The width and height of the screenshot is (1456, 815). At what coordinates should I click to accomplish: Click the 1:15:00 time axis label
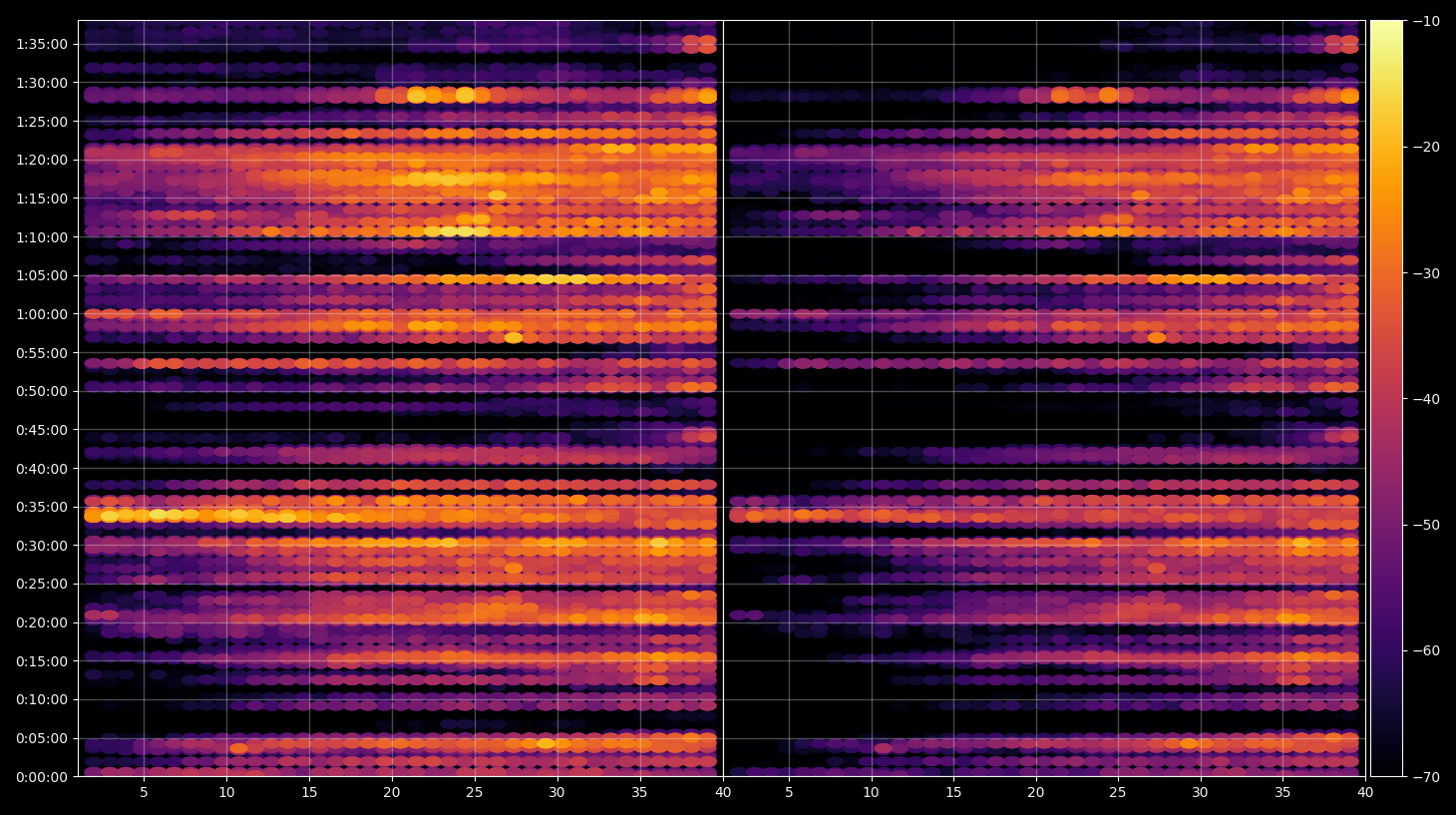pos(42,199)
